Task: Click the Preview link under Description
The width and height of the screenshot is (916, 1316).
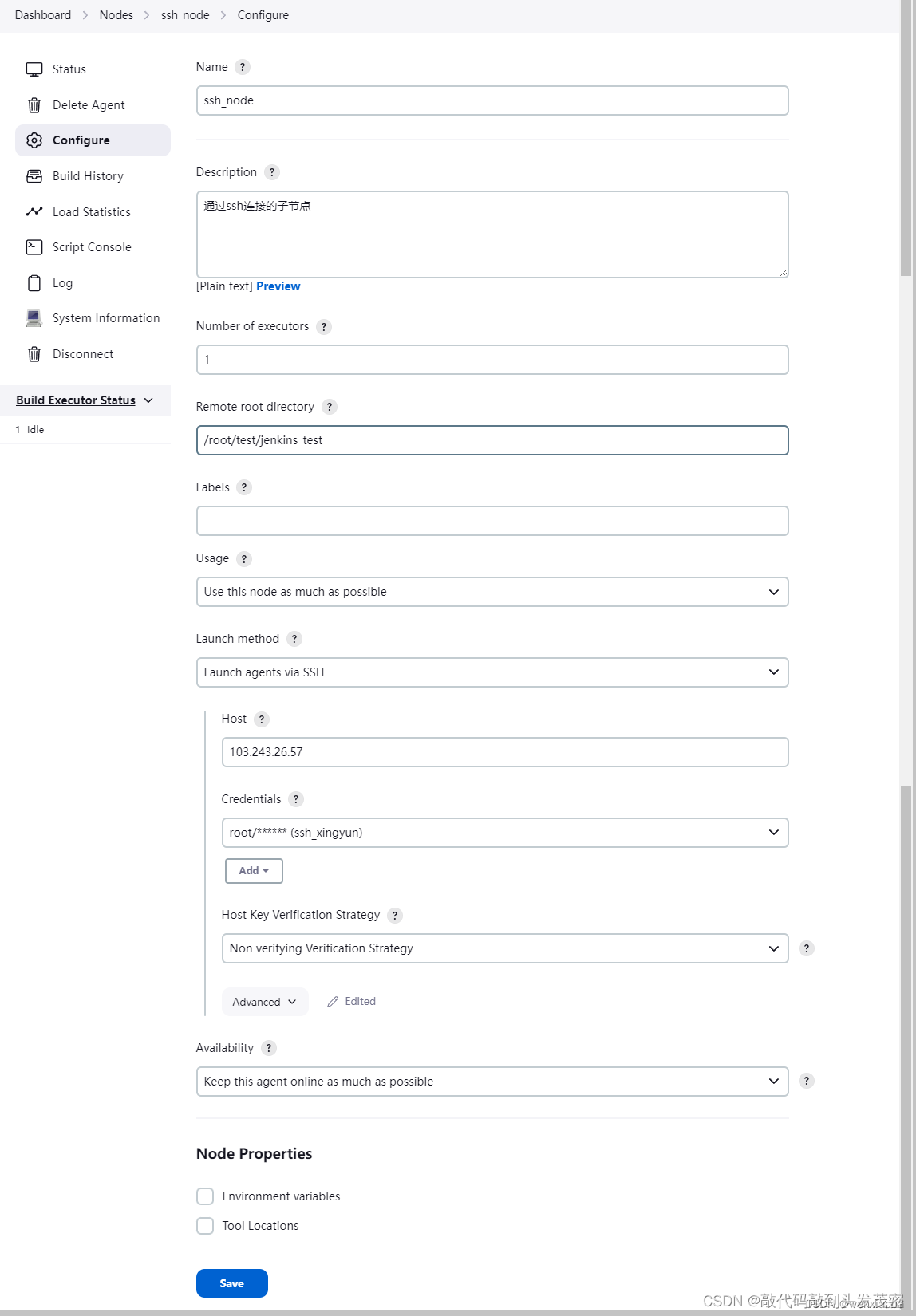Action: (278, 286)
